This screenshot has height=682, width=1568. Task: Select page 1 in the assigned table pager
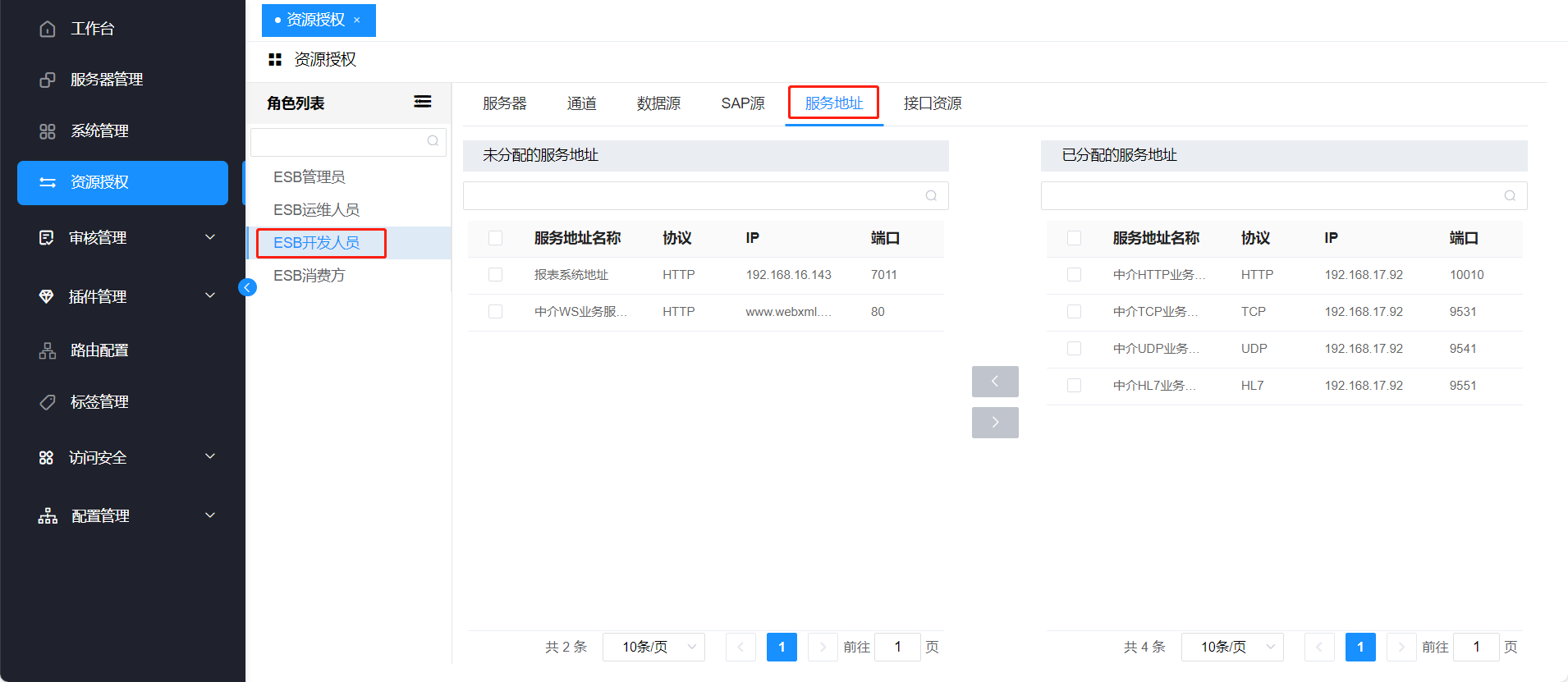1360,647
